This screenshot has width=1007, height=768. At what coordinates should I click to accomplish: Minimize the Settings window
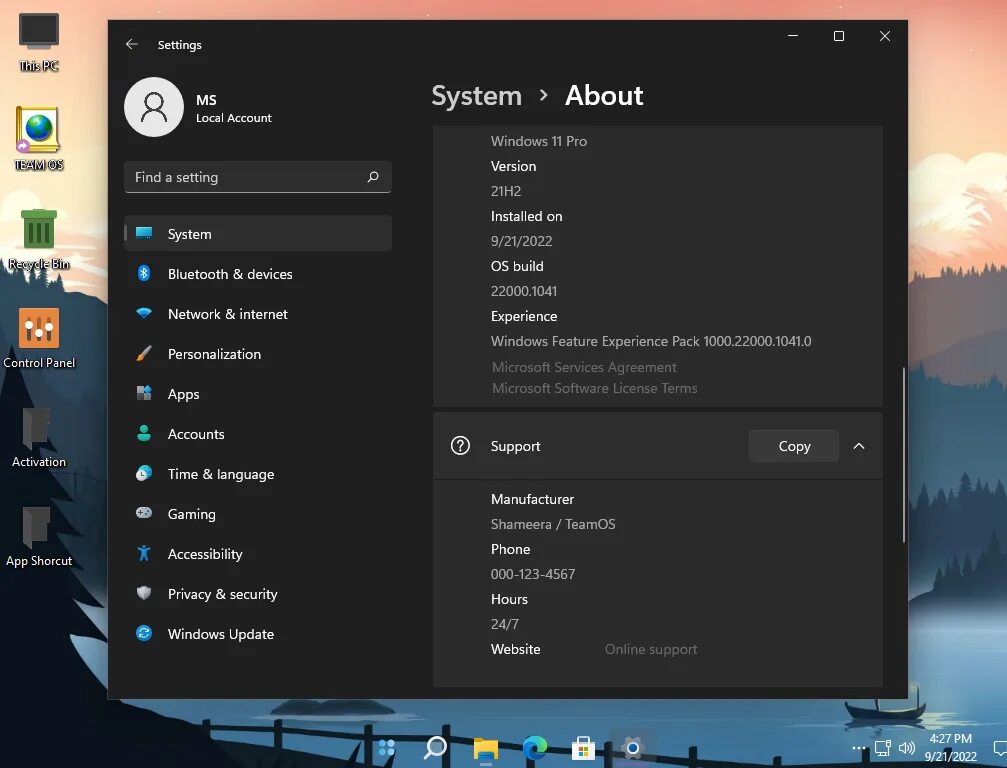click(793, 36)
